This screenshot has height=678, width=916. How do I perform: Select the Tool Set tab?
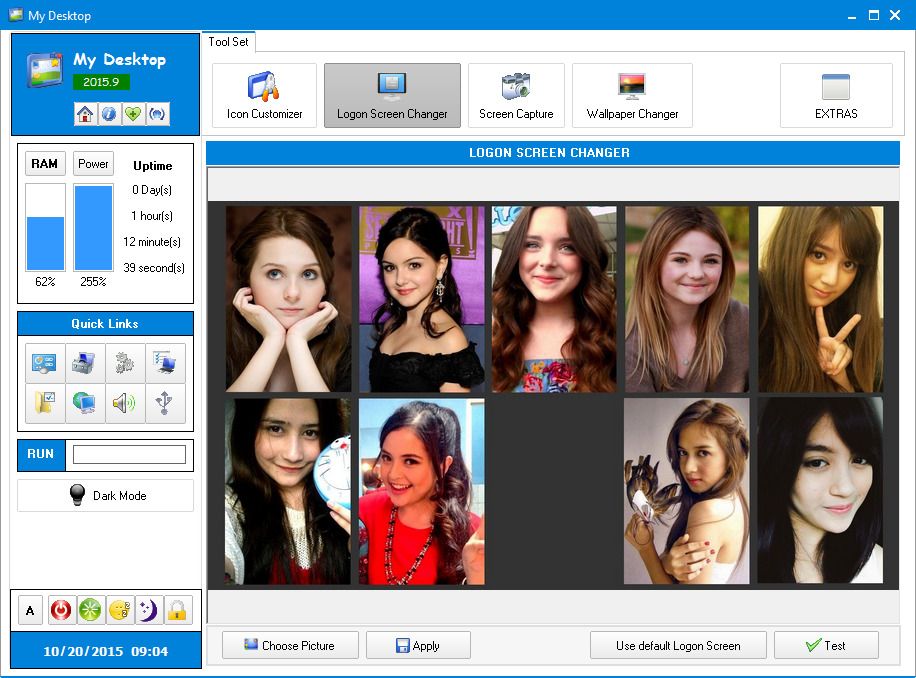228,43
